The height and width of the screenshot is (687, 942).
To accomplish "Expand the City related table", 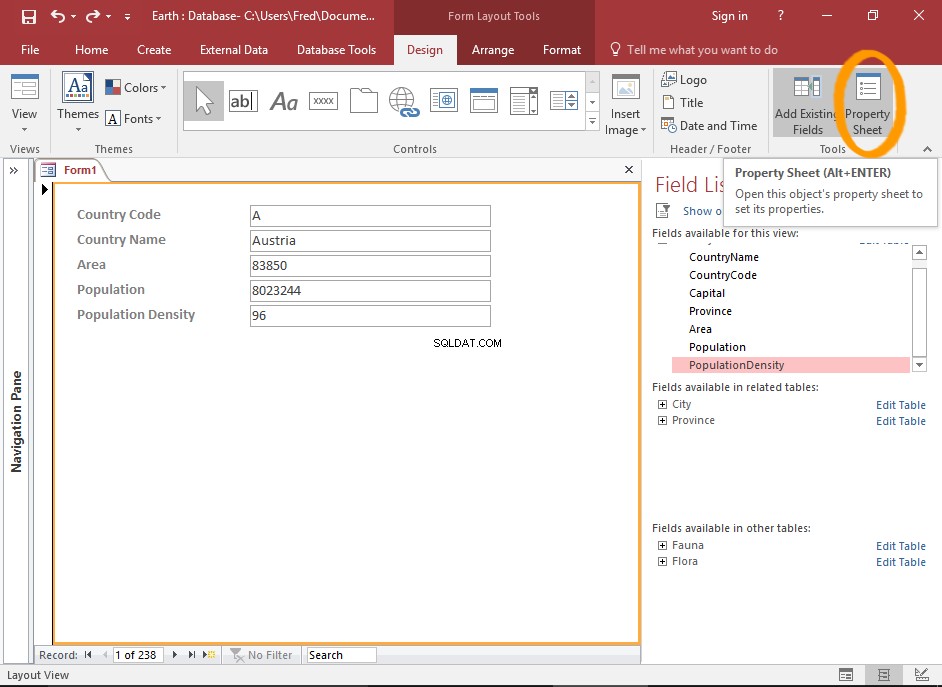I will click(x=662, y=405).
